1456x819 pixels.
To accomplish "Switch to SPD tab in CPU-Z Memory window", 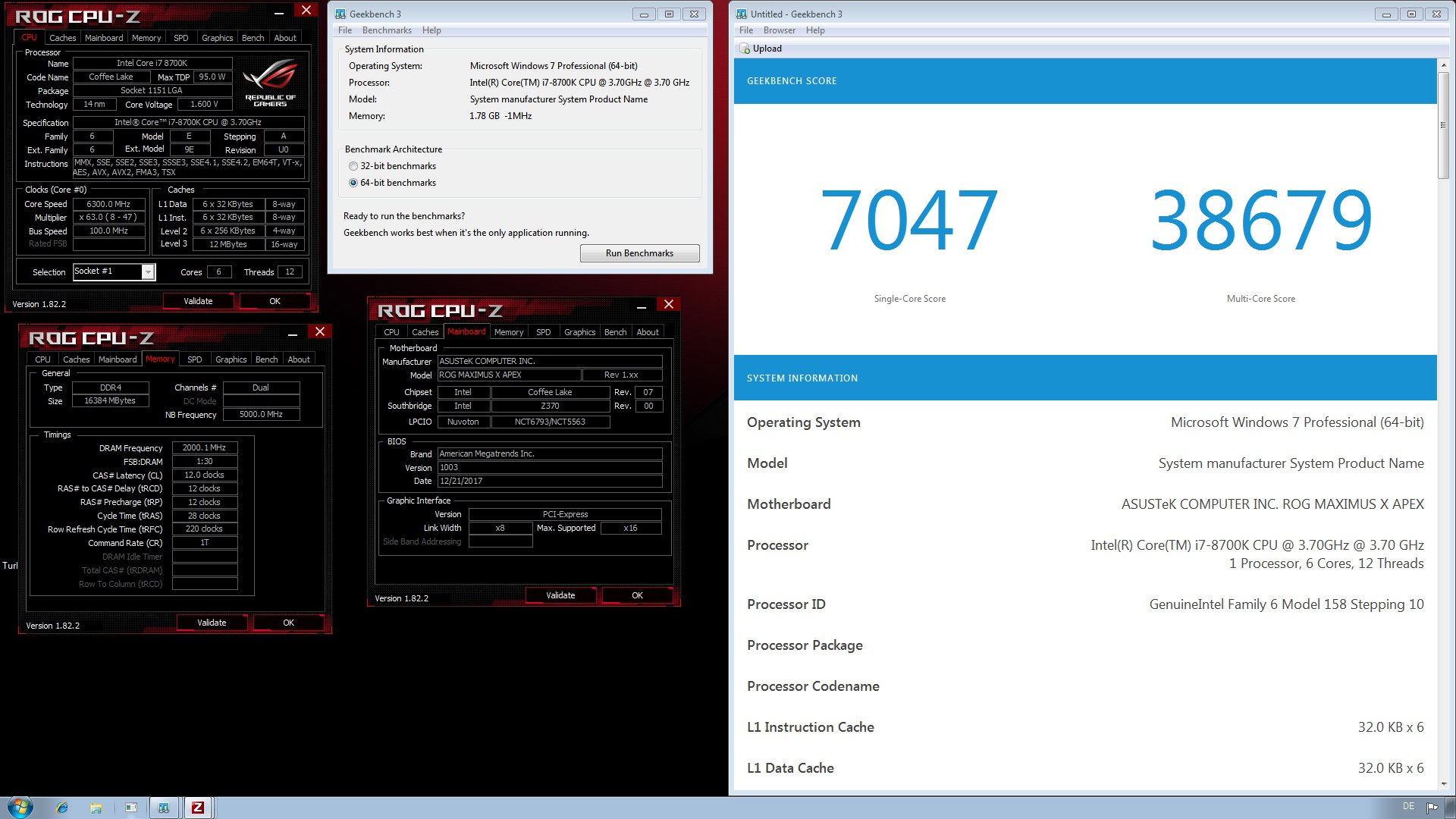I will tap(195, 359).
